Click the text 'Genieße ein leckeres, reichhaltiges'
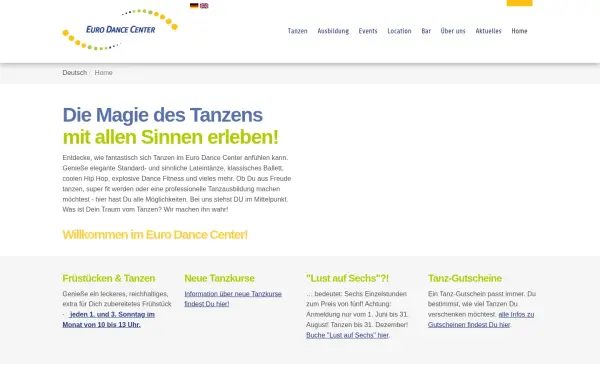 [x=115, y=294]
